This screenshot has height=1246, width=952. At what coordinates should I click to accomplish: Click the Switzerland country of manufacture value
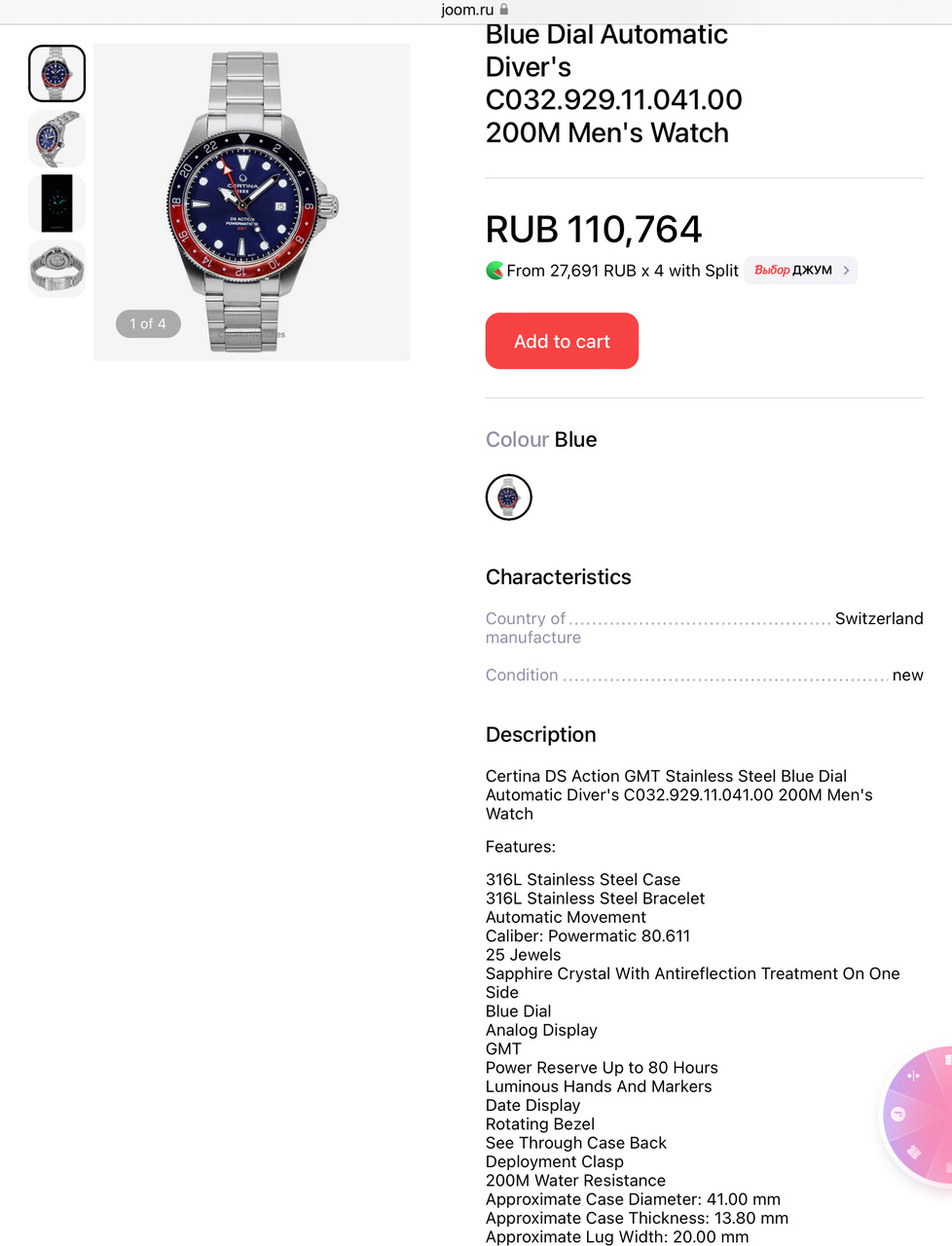click(878, 619)
